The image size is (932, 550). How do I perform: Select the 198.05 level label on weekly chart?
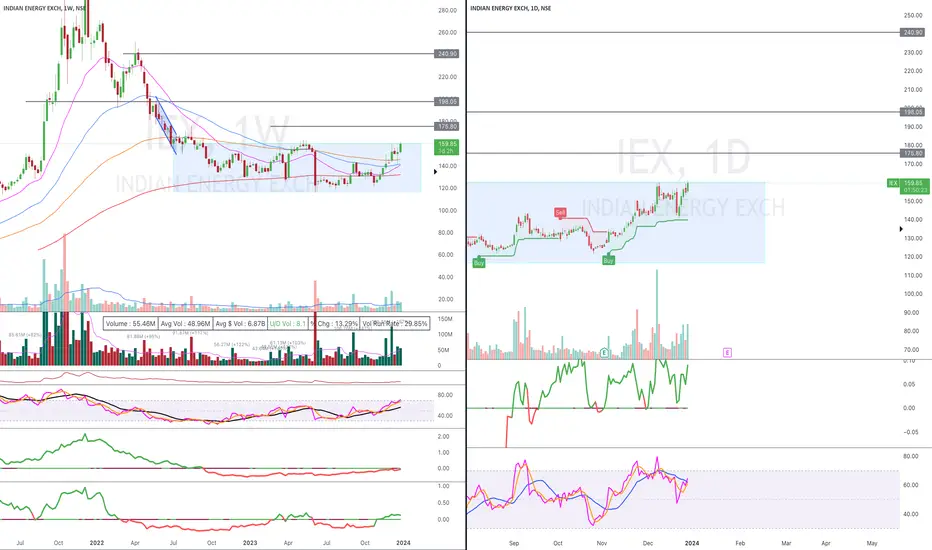(447, 102)
